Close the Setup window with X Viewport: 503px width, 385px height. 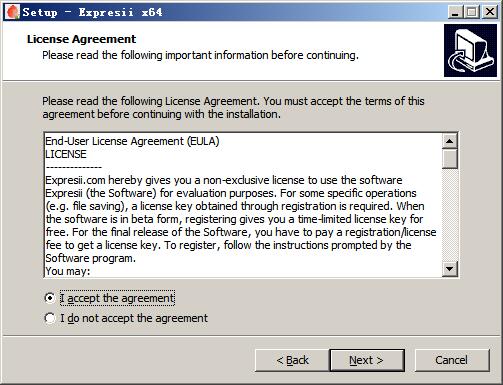[490, 12]
